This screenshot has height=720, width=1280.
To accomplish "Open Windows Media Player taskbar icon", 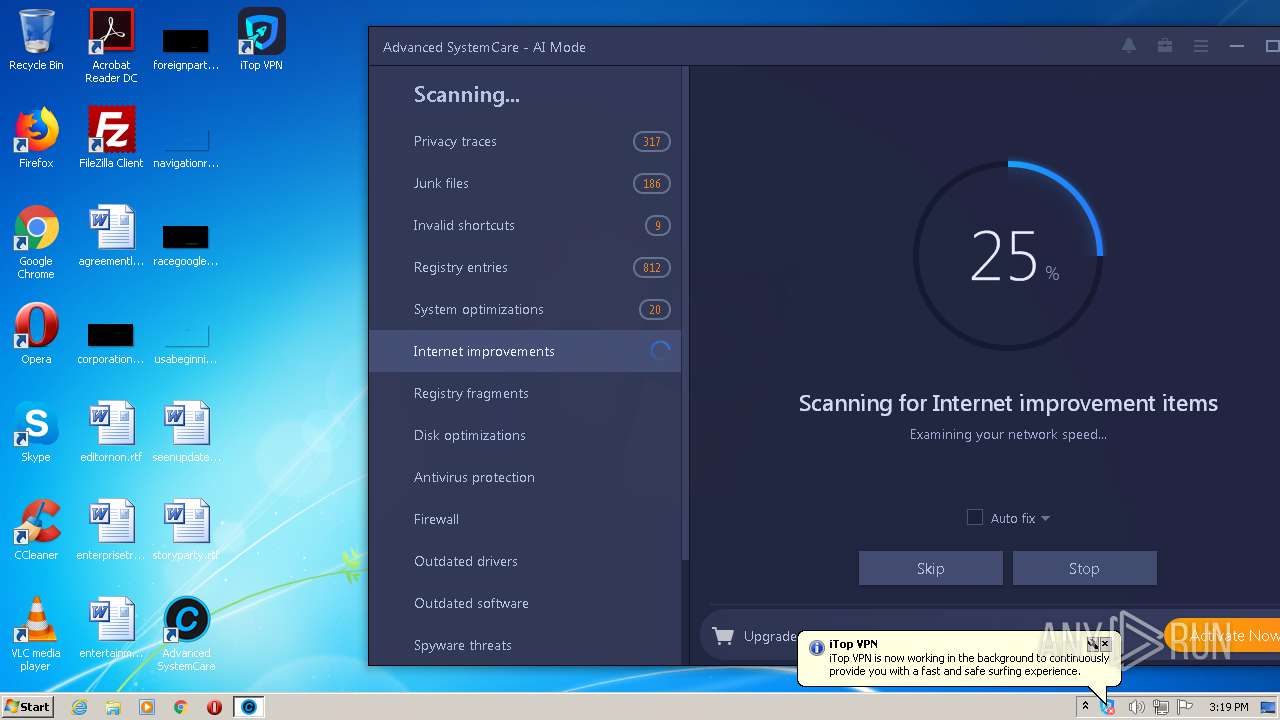I will (x=147, y=707).
